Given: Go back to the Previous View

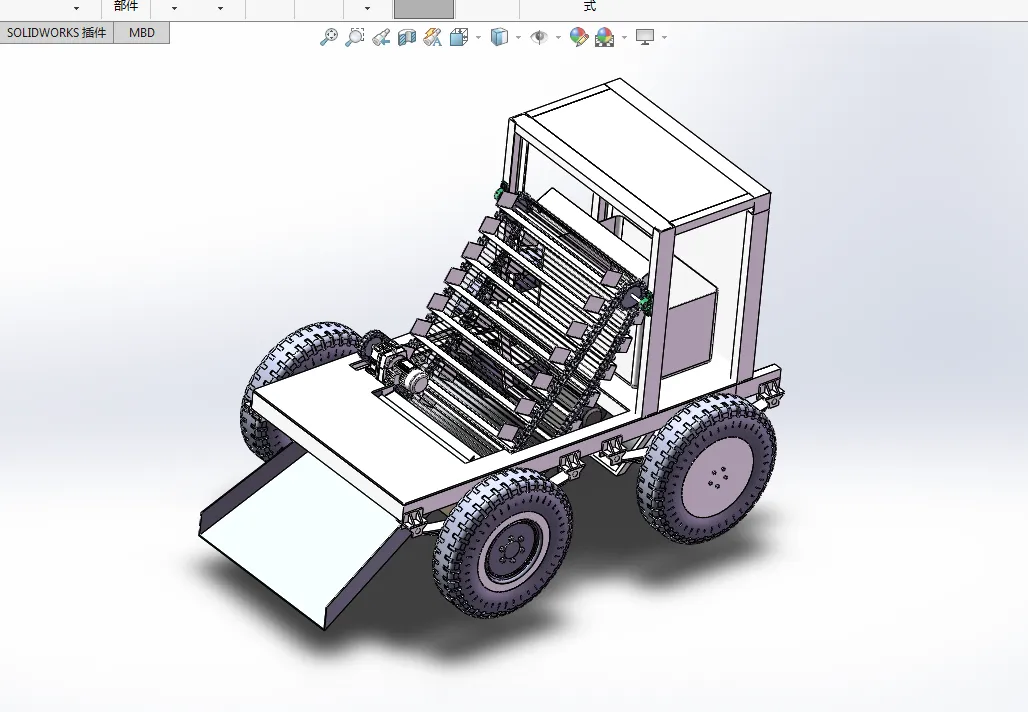Looking at the screenshot, I should pyautogui.click(x=381, y=37).
